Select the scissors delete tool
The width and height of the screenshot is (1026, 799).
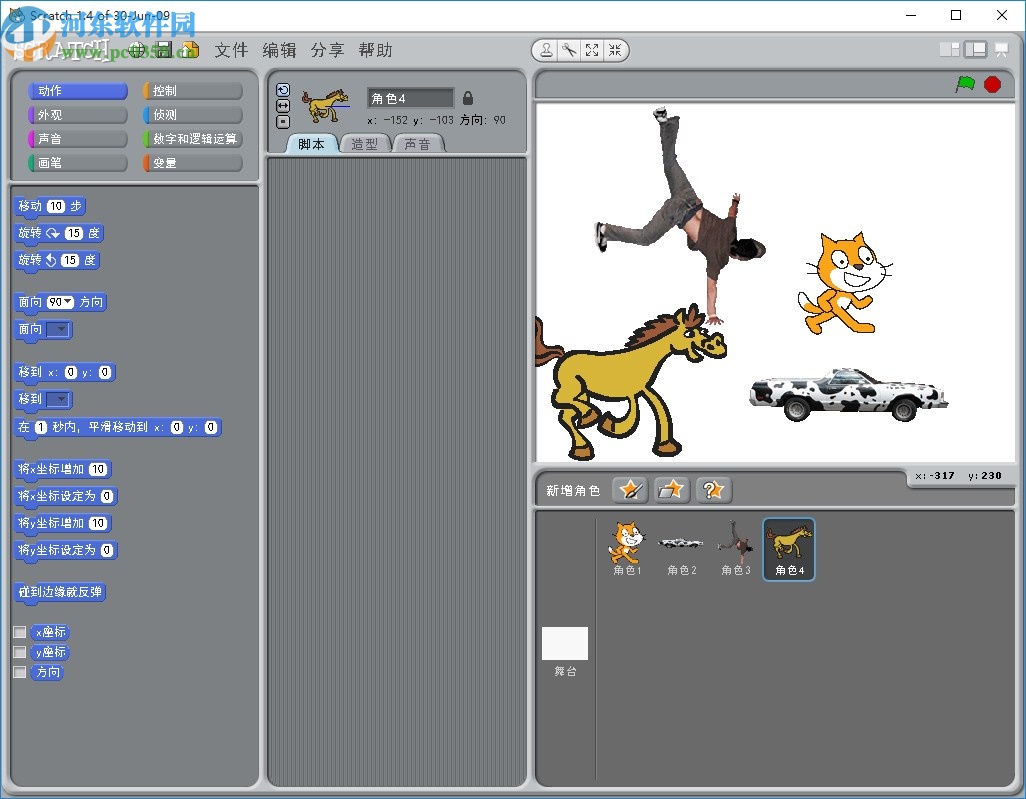point(569,50)
